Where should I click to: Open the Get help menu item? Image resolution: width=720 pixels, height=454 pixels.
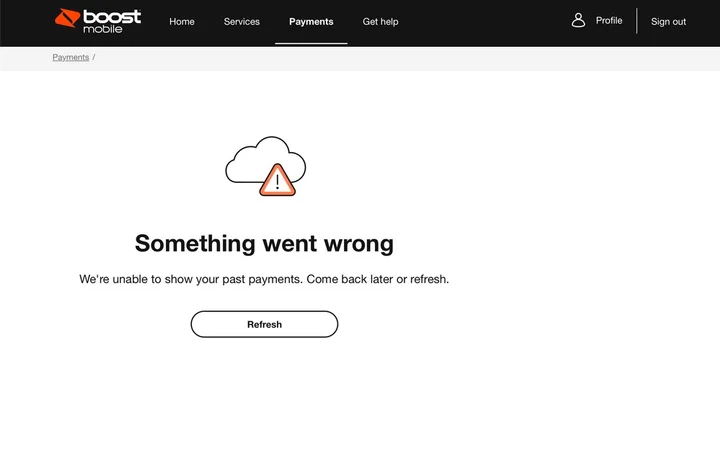click(x=380, y=21)
